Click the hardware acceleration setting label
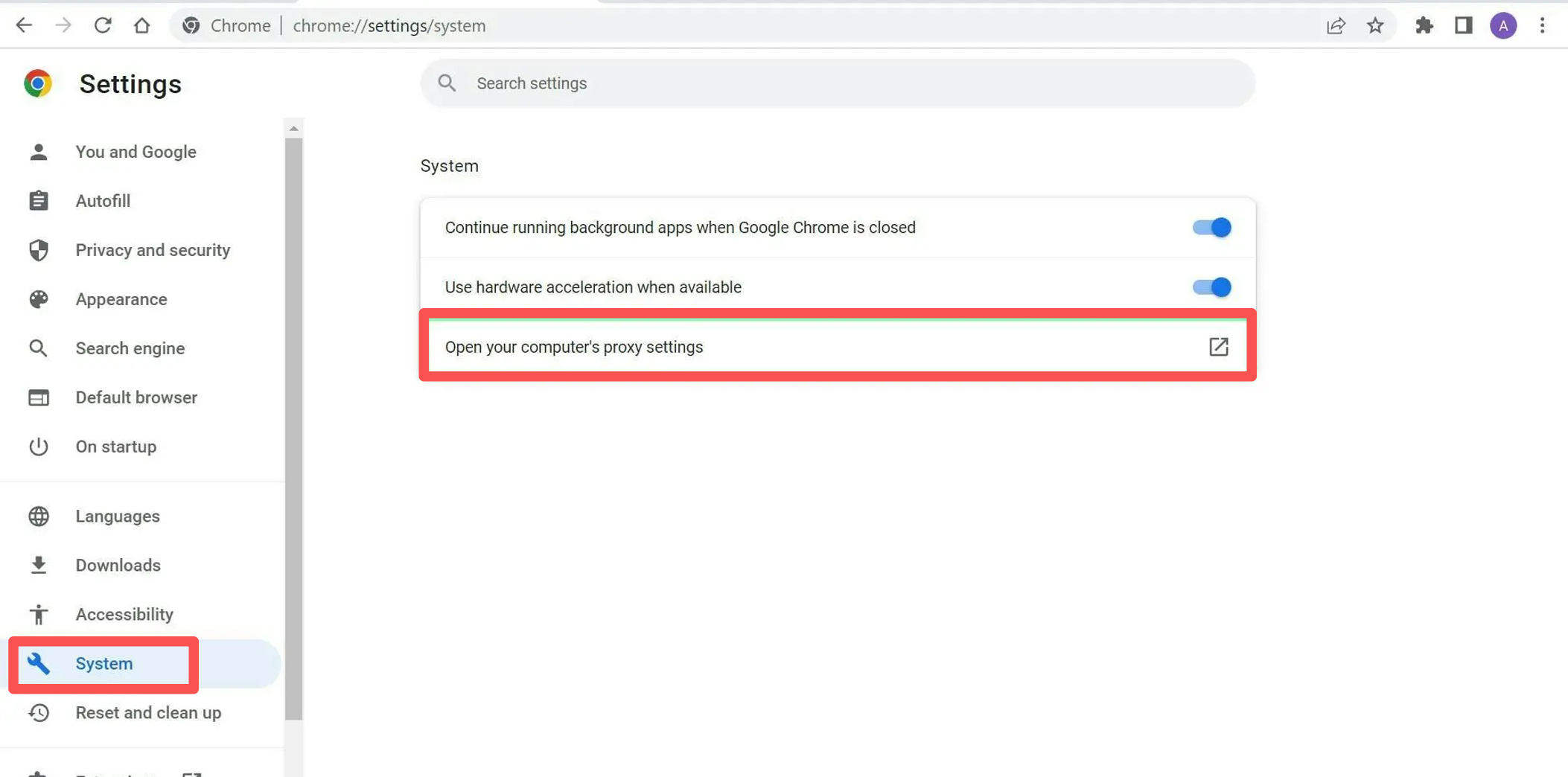This screenshot has height=777, width=1568. coord(593,287)
